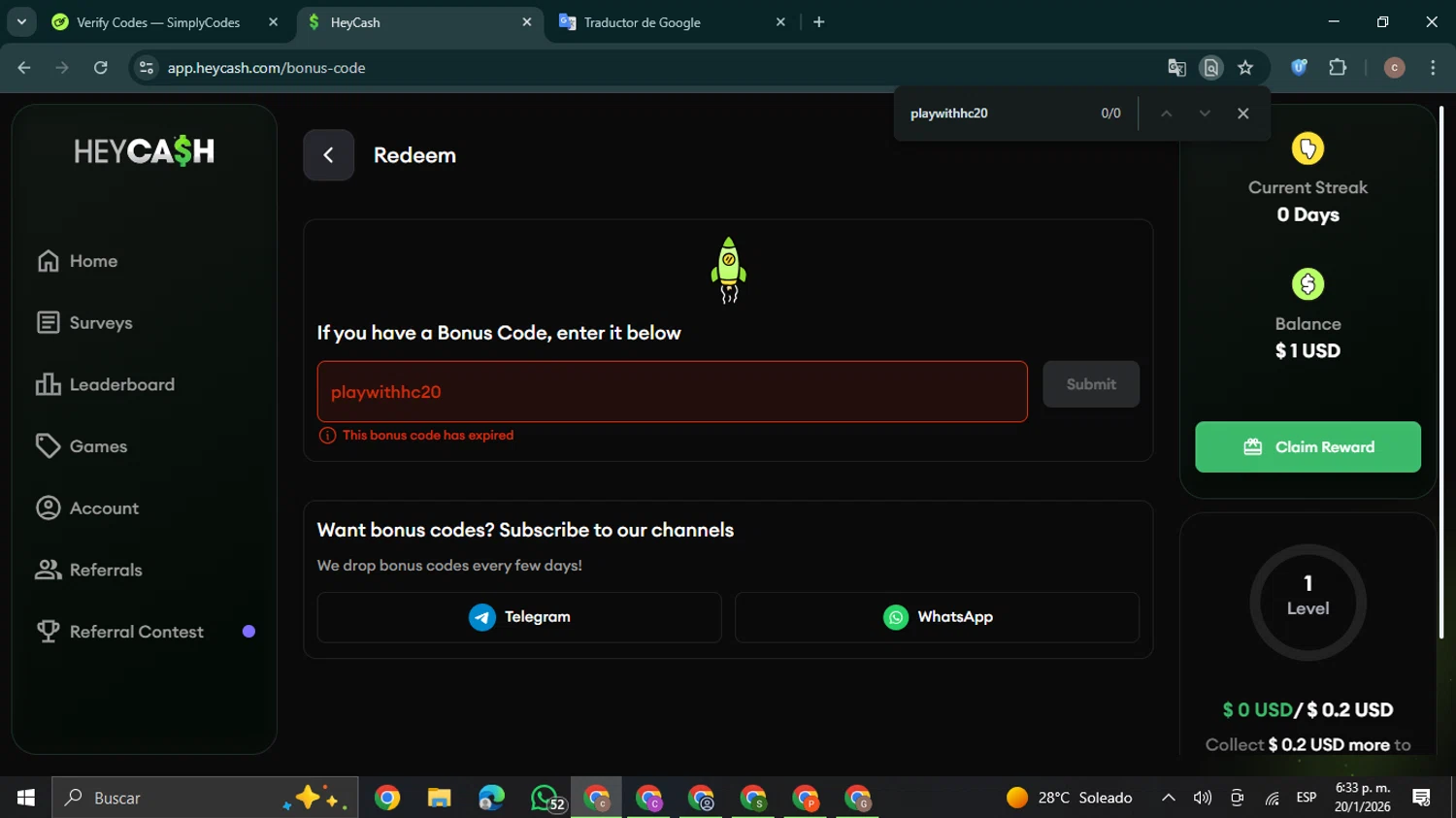Open the volume control
This screenshot has width=1456, height=818.
pyautogui.click(x=1203, y=798)
